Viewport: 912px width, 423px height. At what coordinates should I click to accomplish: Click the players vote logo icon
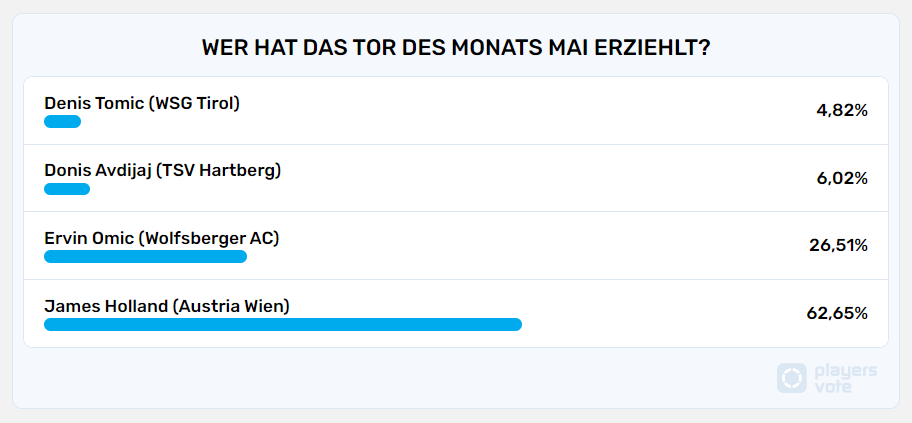pos(792,378)
